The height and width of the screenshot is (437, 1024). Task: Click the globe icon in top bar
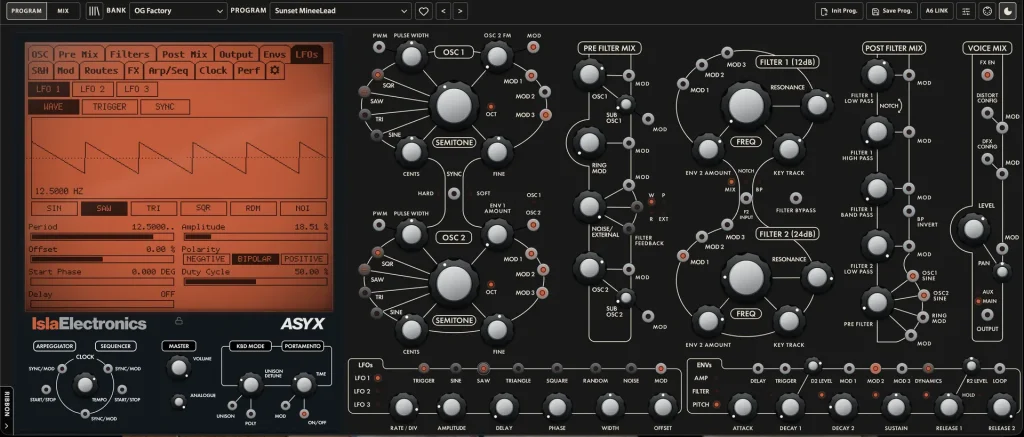(987, 11)
